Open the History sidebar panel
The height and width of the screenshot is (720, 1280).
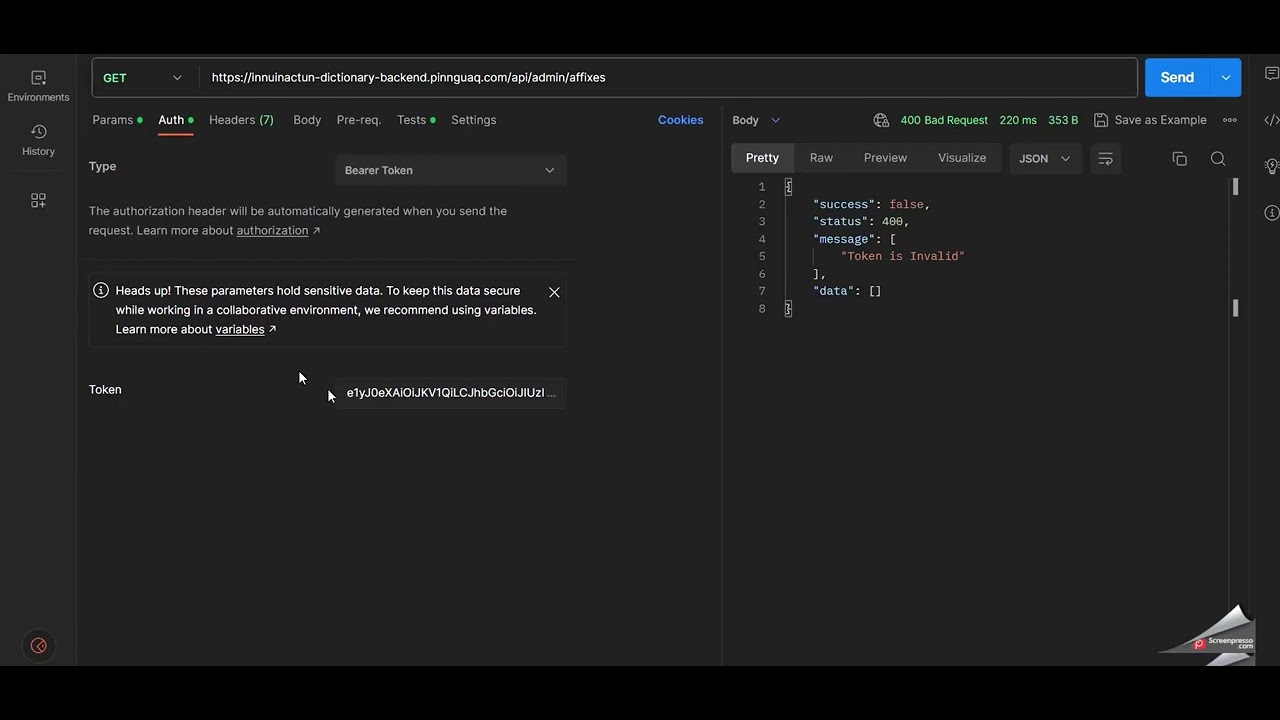click(38, 141)
